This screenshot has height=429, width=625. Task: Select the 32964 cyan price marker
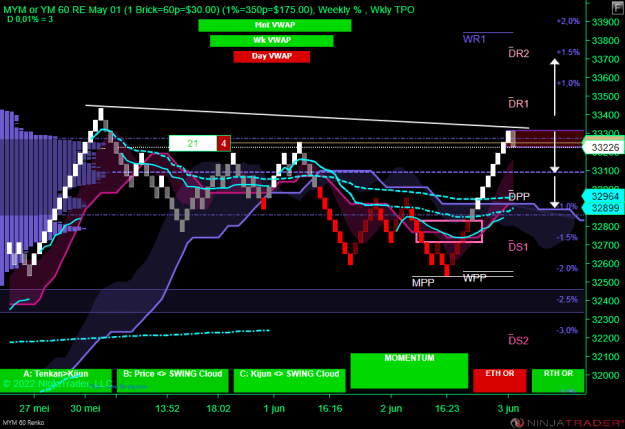(603, 196)
